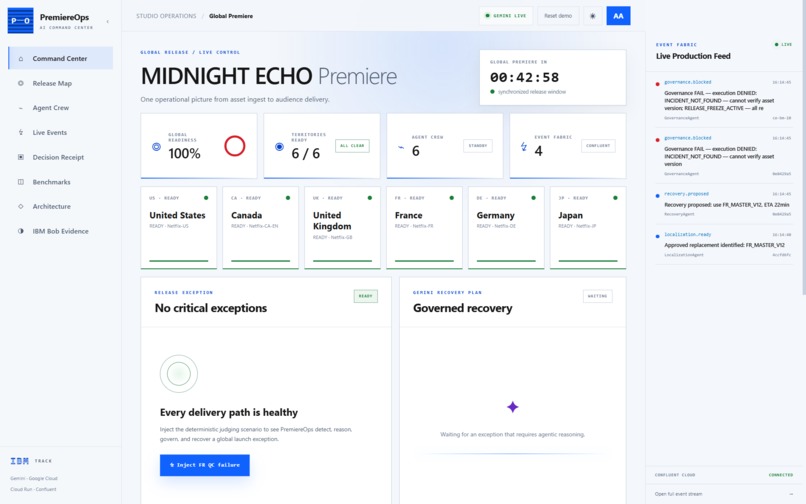Click the Command Center home icon

point(21,59)
